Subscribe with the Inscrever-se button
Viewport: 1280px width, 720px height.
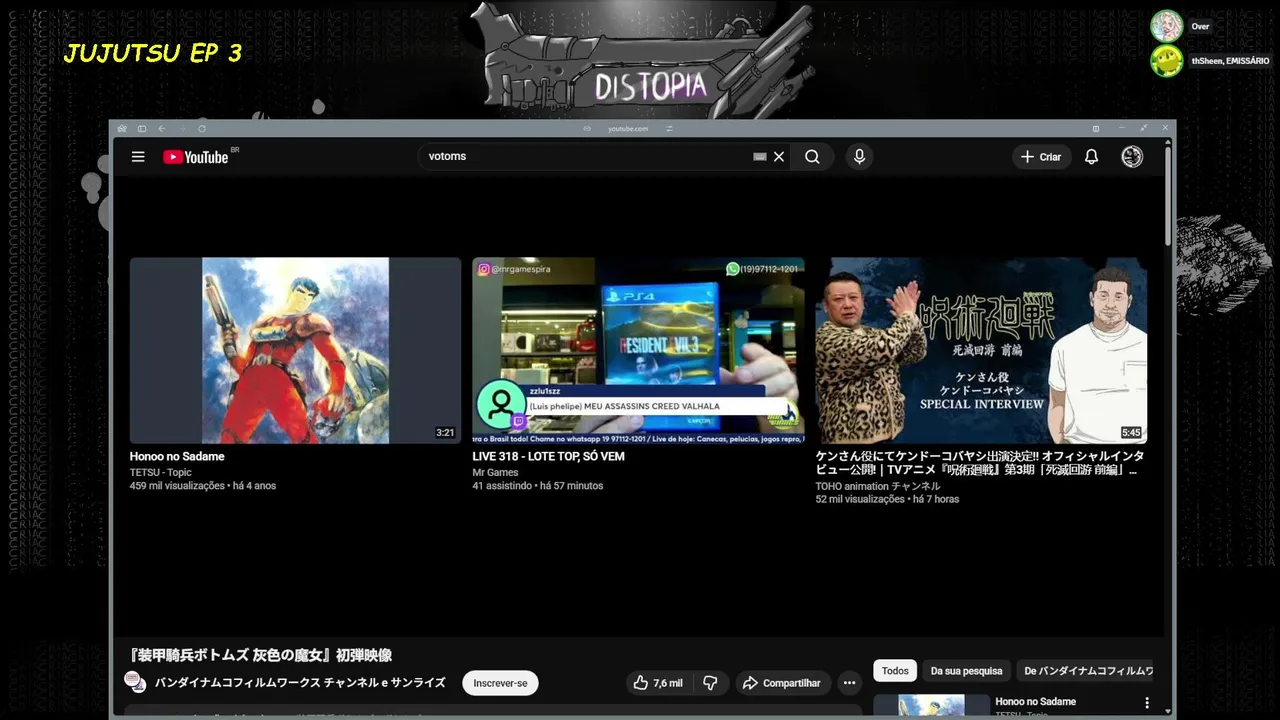point(500,683)
